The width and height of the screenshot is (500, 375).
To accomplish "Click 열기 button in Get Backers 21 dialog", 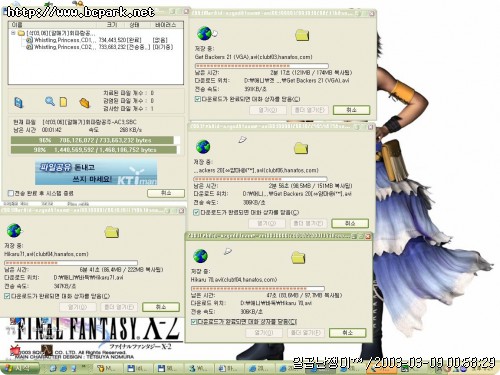I will (x=268, y=110).
